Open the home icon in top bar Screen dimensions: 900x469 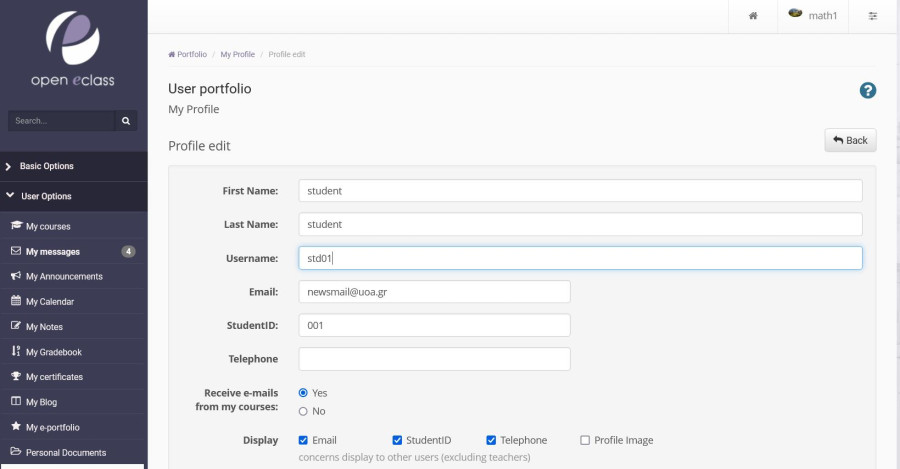(753, 16)
